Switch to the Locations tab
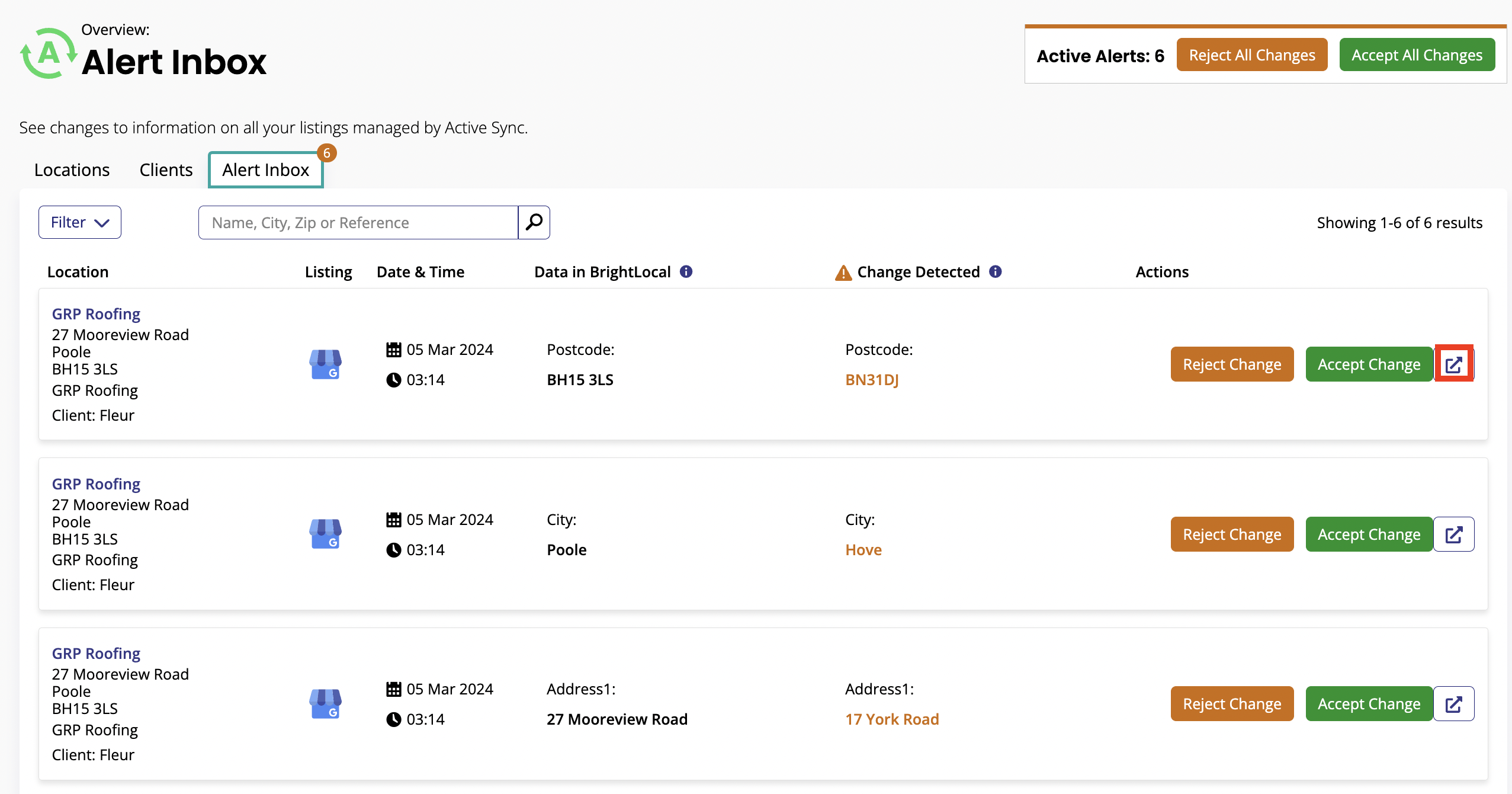 coord(72,170)
